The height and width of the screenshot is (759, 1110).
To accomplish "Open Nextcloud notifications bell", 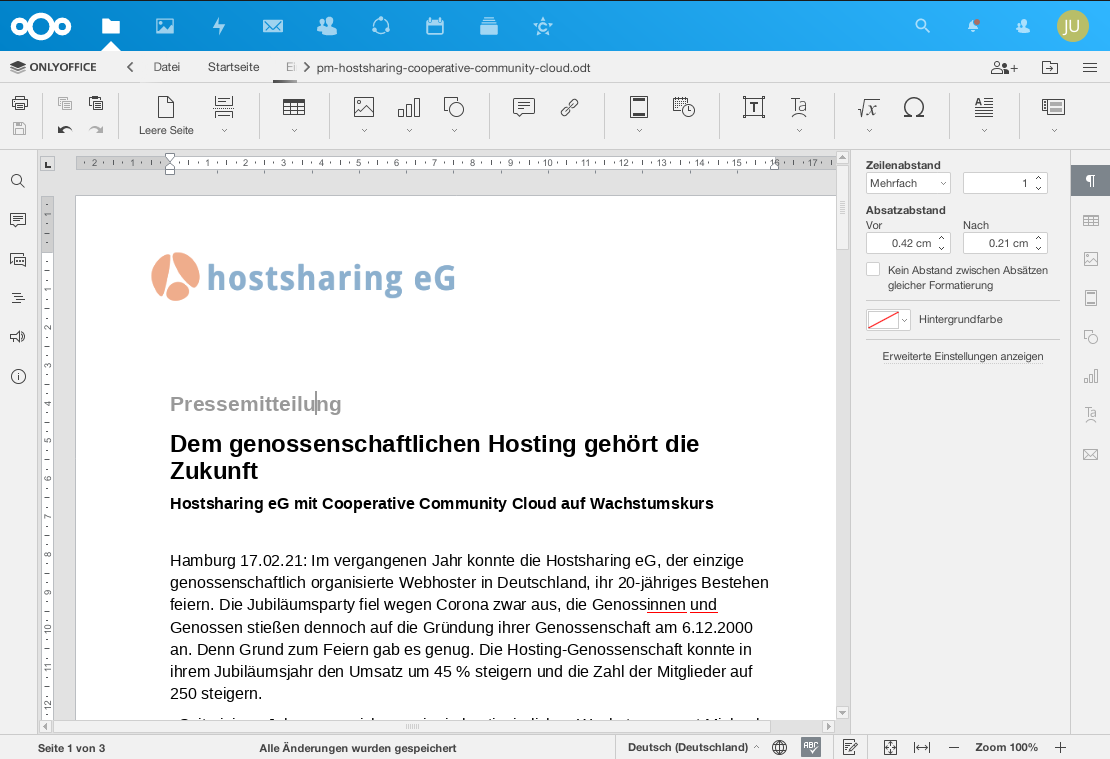I will (x=973, y=26).
